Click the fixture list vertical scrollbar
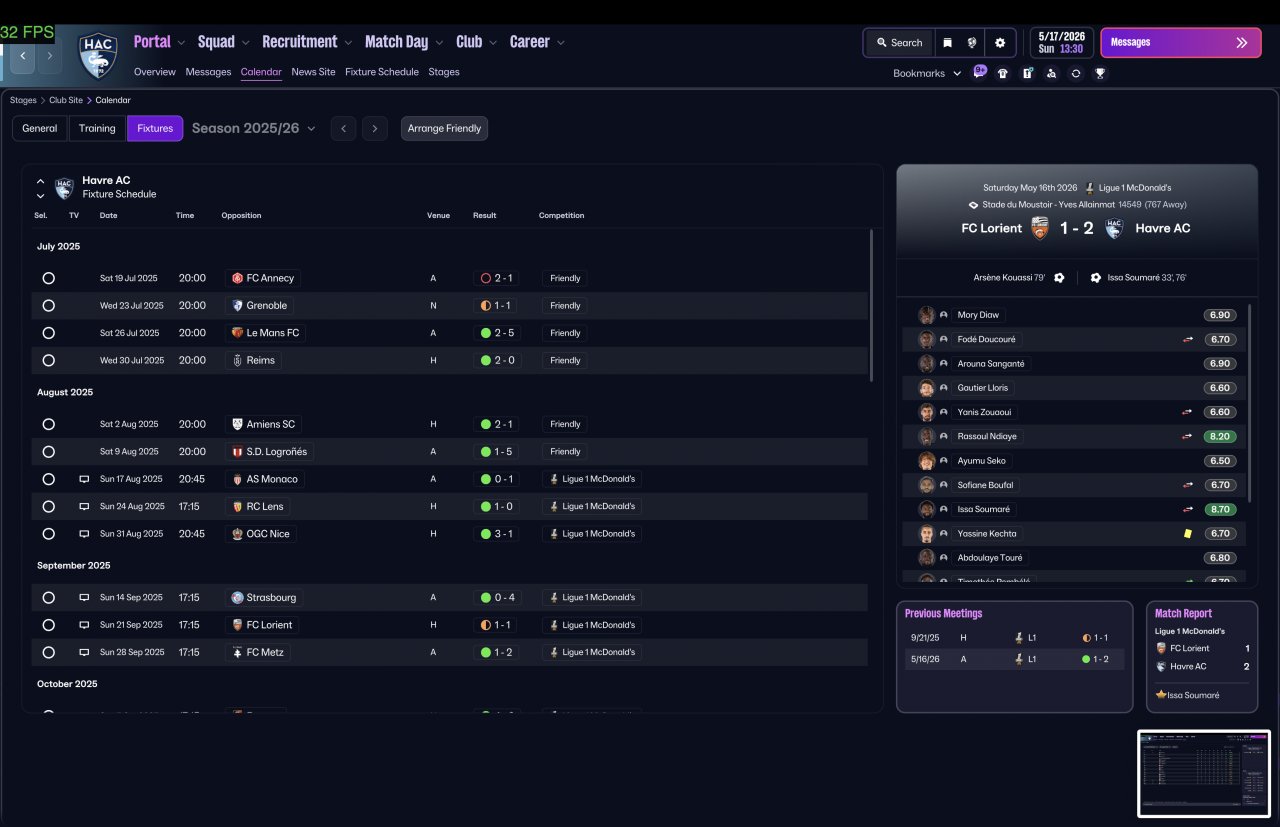 [871, 305]
